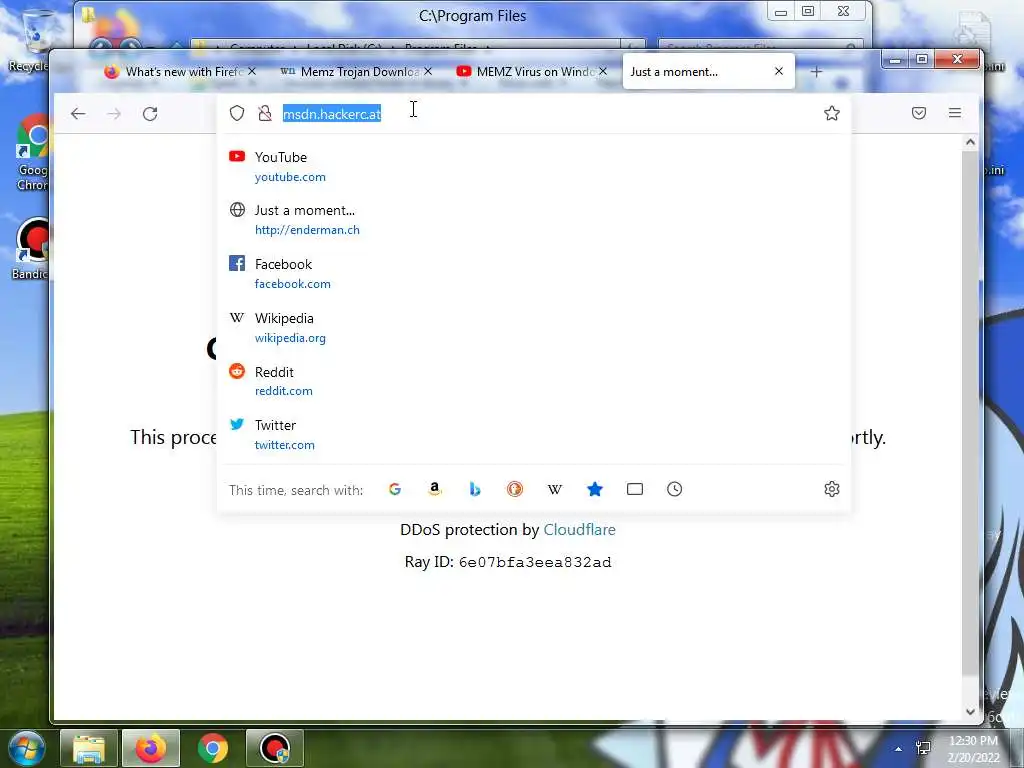Reload the page with the refresh icon

(x=150, y=114)
